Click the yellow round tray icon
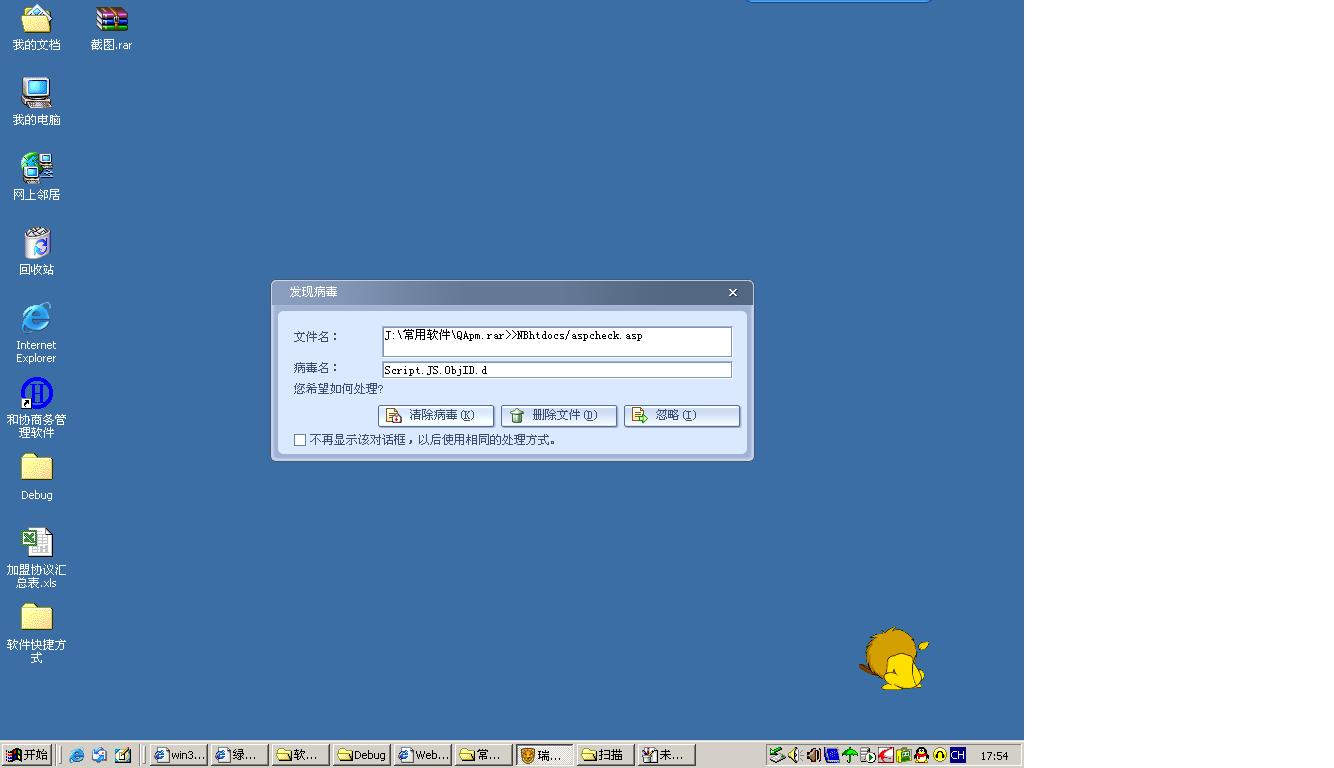The height and width of the screenshot is (768, 1334). 939,755
